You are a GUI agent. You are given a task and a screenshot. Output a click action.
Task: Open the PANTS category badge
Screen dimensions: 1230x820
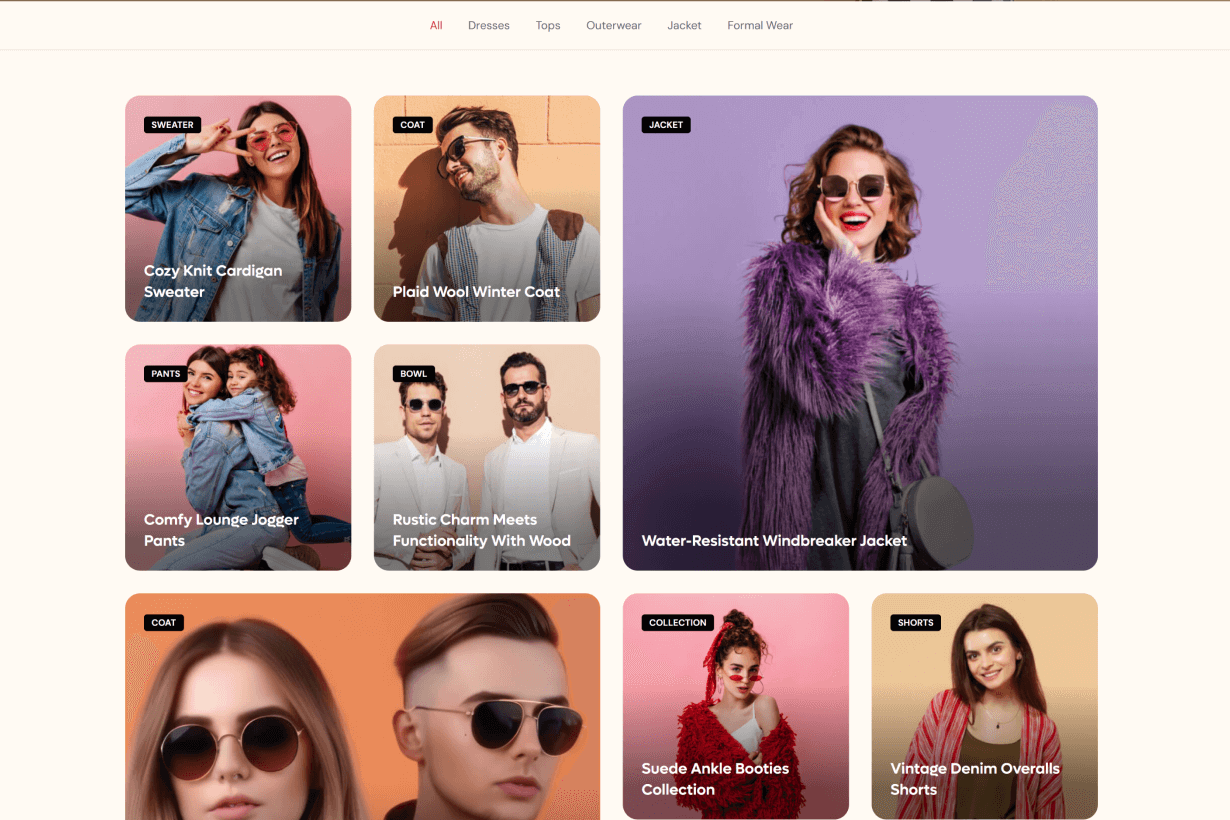tap(166, 374)
